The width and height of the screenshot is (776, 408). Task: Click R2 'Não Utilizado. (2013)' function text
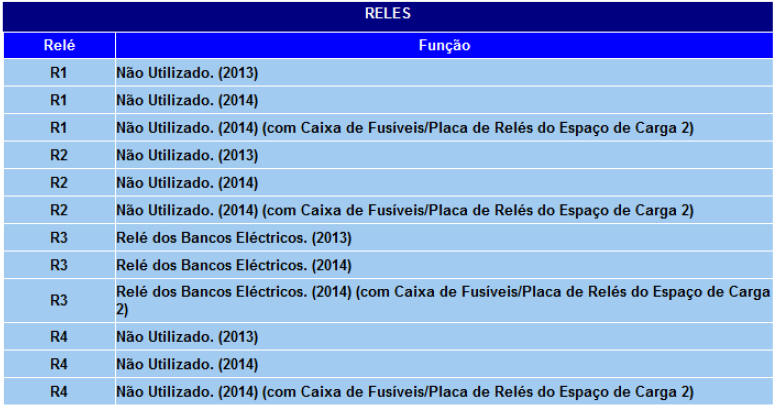pyautogui.click(x=188, y=155)
